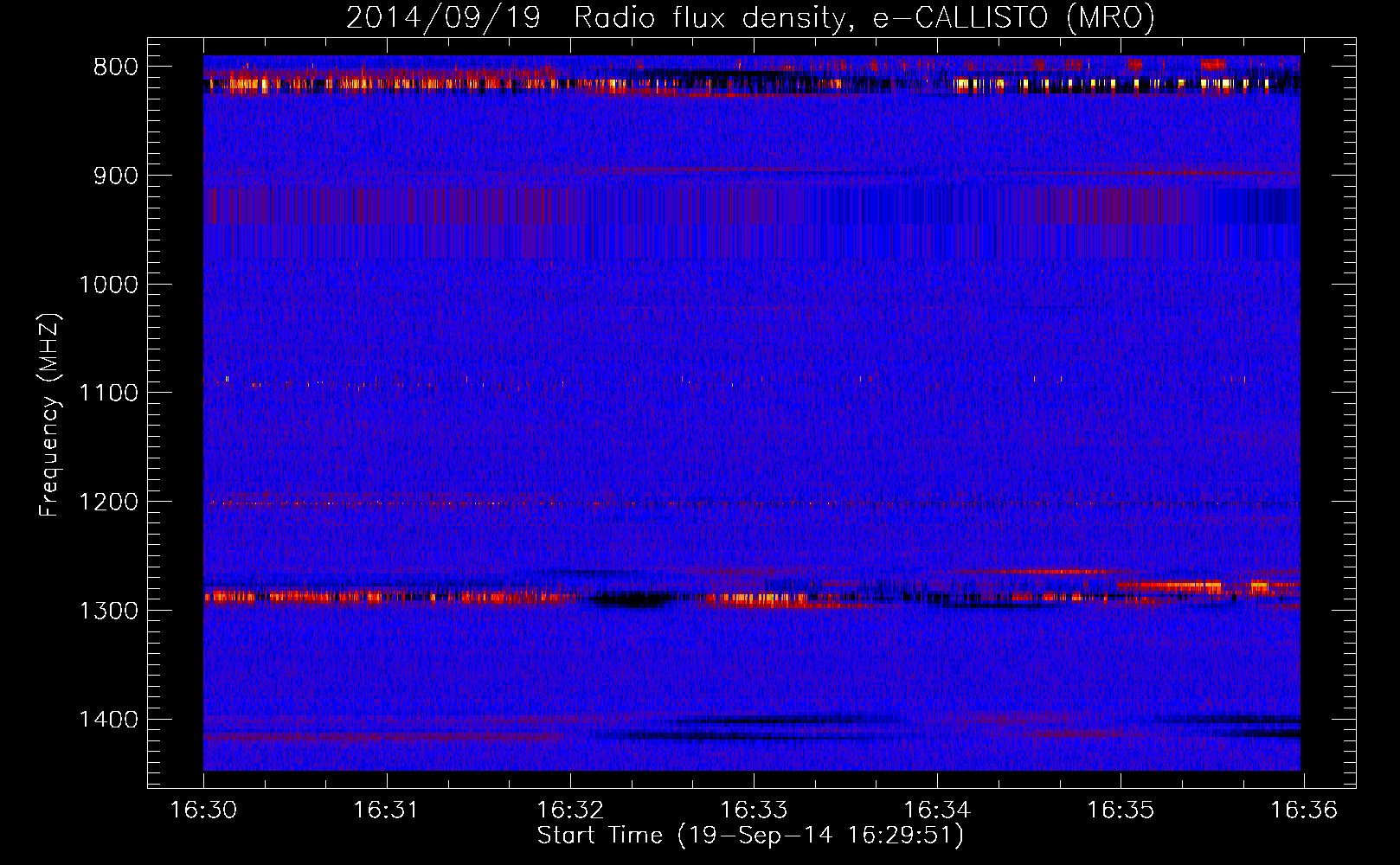Image resolution: width=1400 pixels, height=865 pixels.
Task: Click the 1300 frequency tick label
Action: pos(108,611)
